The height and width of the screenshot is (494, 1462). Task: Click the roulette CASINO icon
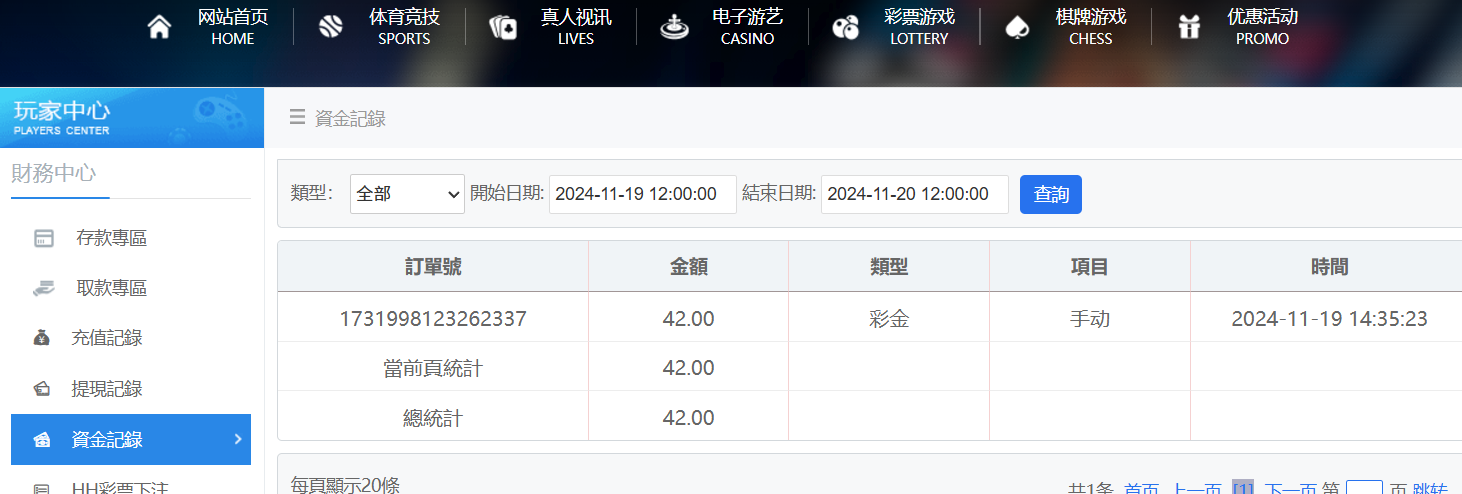(675, 27)
